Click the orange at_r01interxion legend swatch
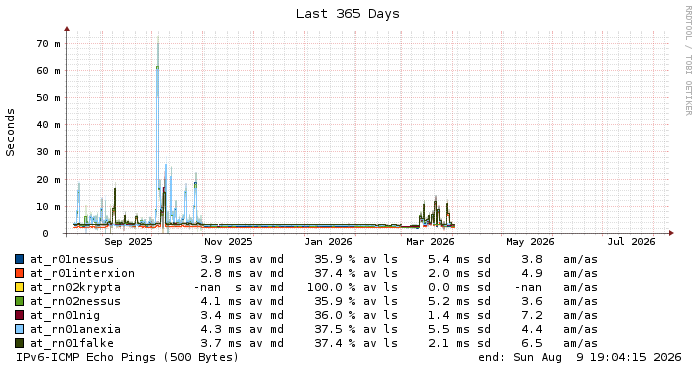The width and height of the screenshot is (697, 371). click(x=20, y=273)
